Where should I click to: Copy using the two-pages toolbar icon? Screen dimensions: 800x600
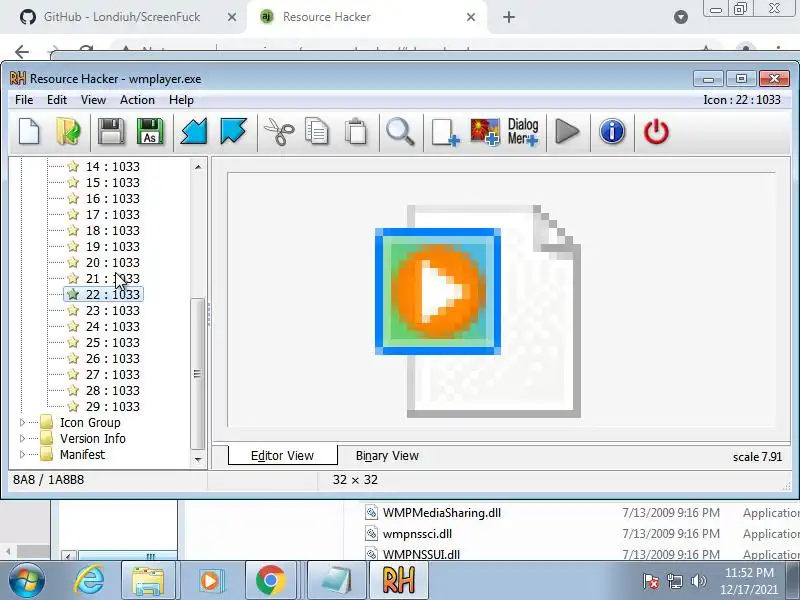(x=317, y=132)
